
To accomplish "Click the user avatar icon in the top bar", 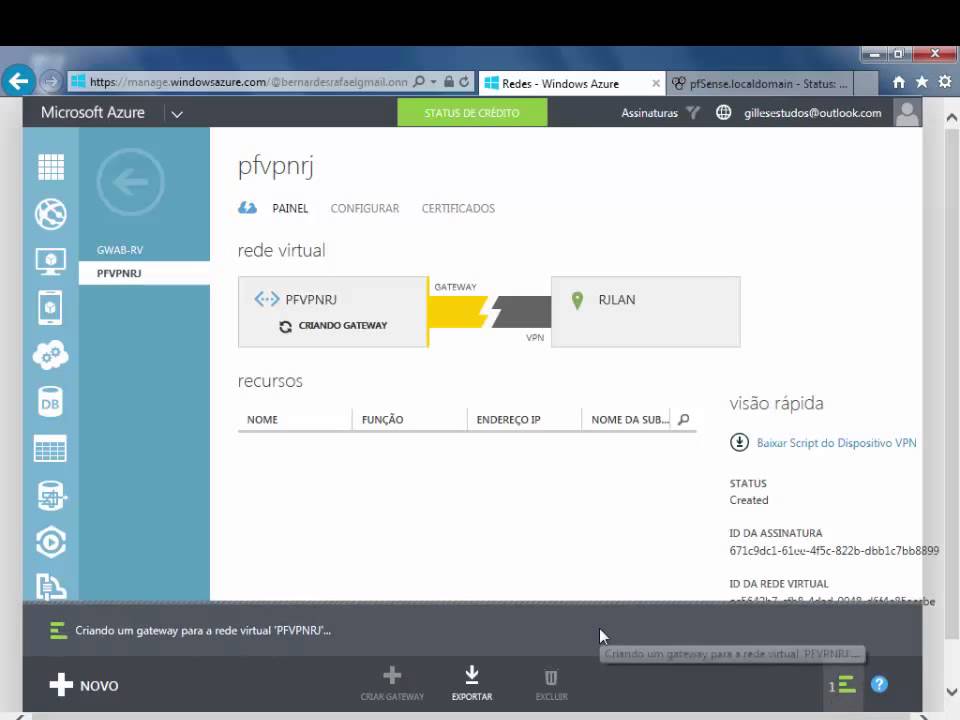I will point(907,113).
